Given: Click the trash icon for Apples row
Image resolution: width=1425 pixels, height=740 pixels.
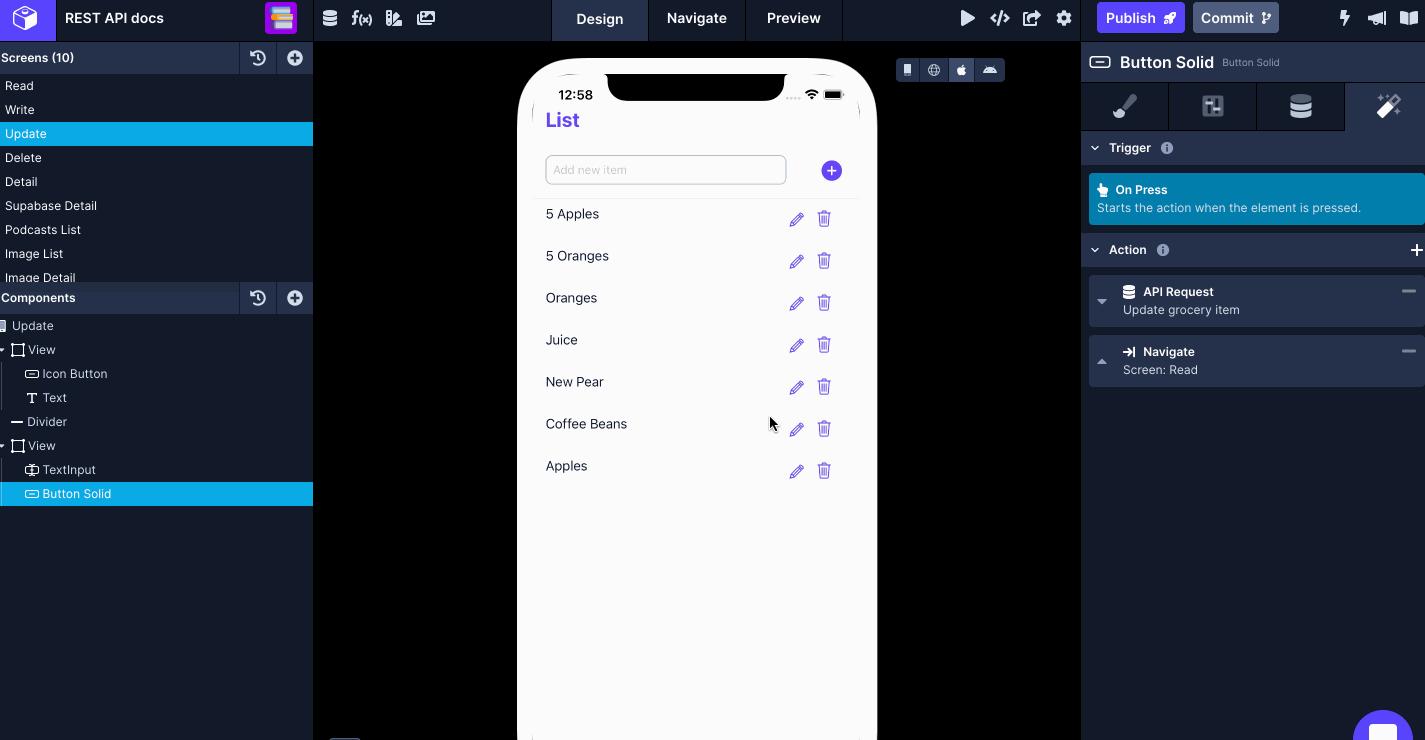Looking at the screenshot, I should 824,471.
